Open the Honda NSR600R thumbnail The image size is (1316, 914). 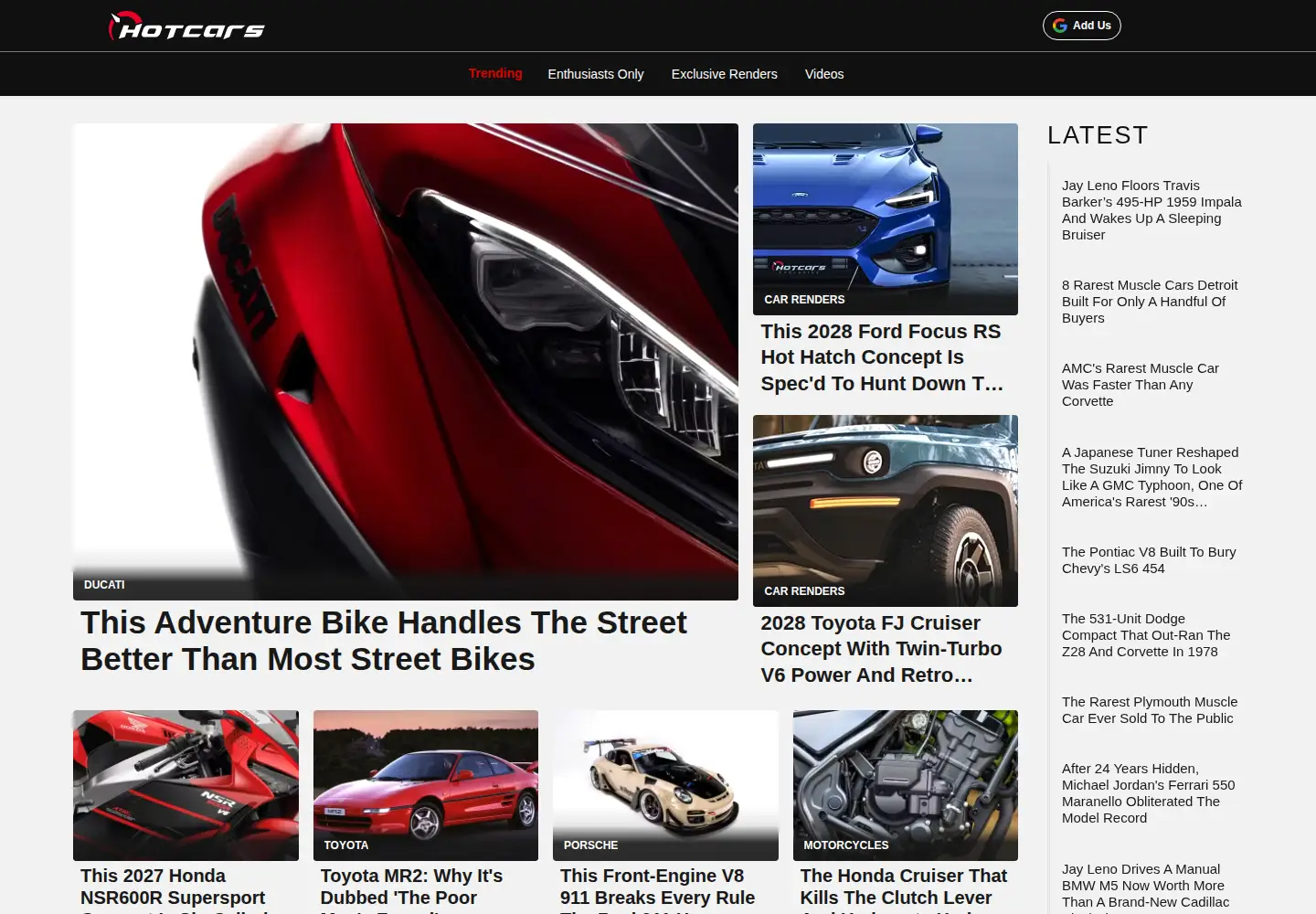point(186,785)
